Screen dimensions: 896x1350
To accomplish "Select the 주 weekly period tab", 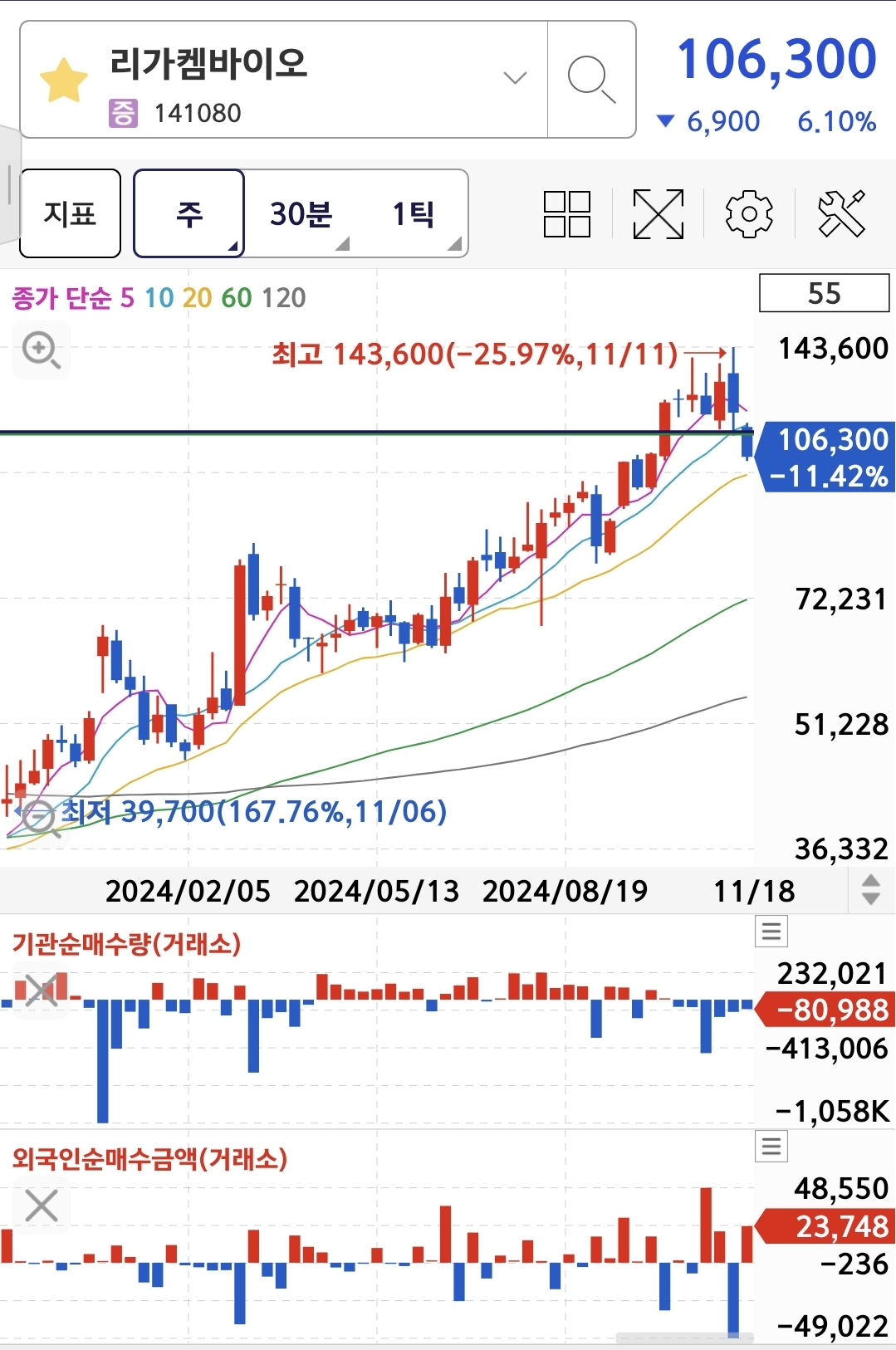I will point(189,213).
